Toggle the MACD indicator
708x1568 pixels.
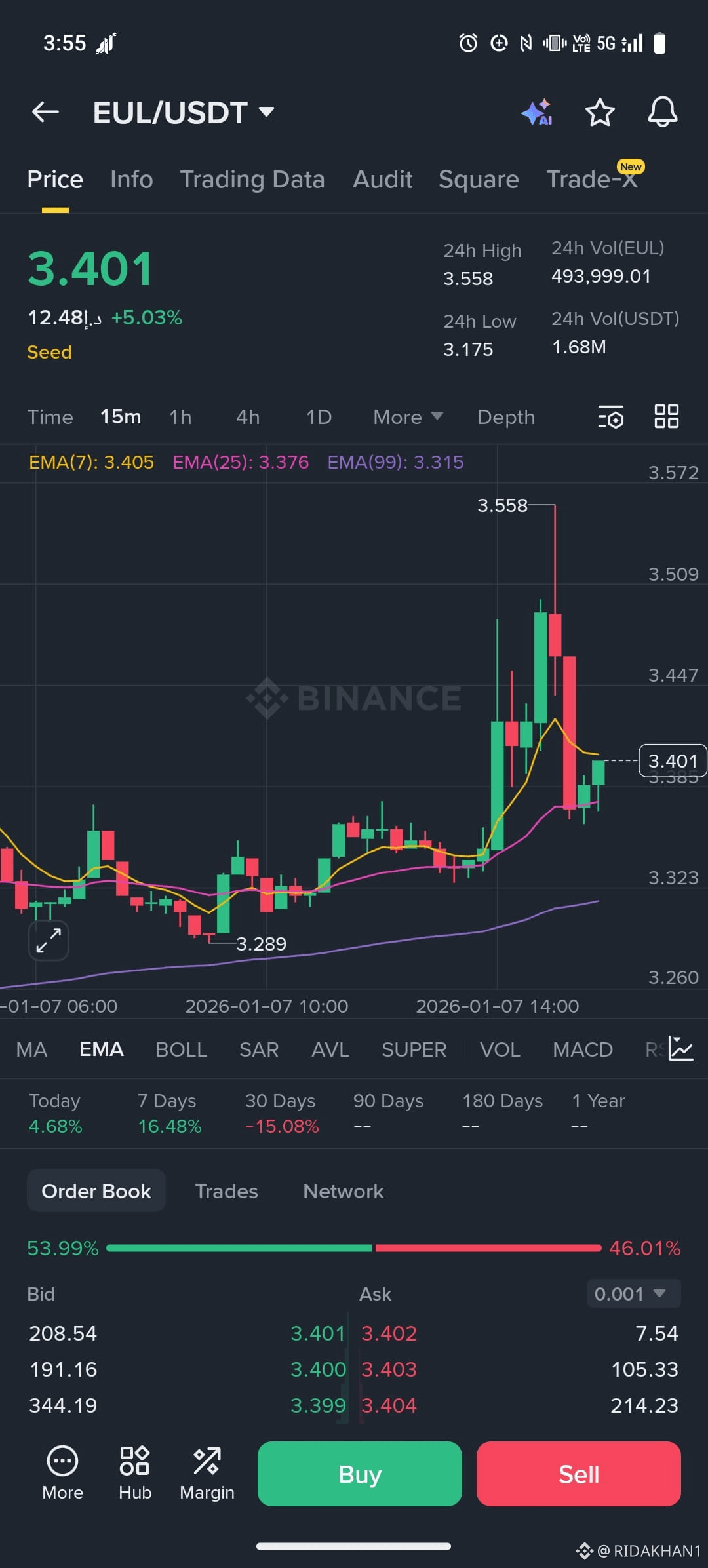point(583,1049)
